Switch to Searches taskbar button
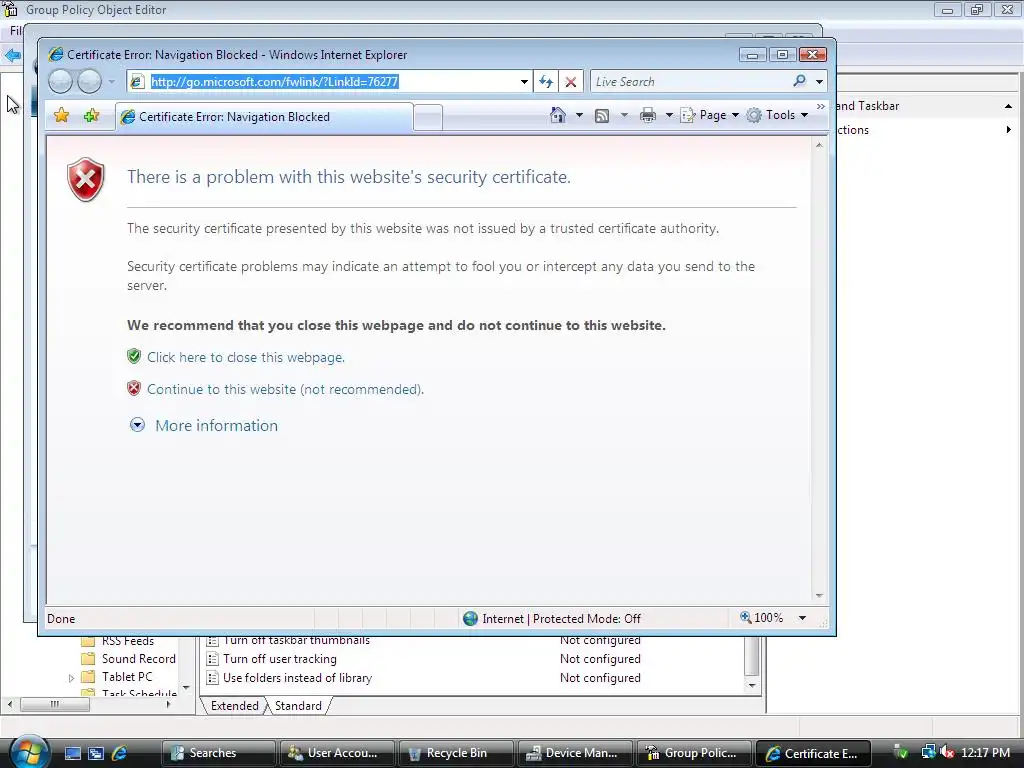 coord(217,753)
